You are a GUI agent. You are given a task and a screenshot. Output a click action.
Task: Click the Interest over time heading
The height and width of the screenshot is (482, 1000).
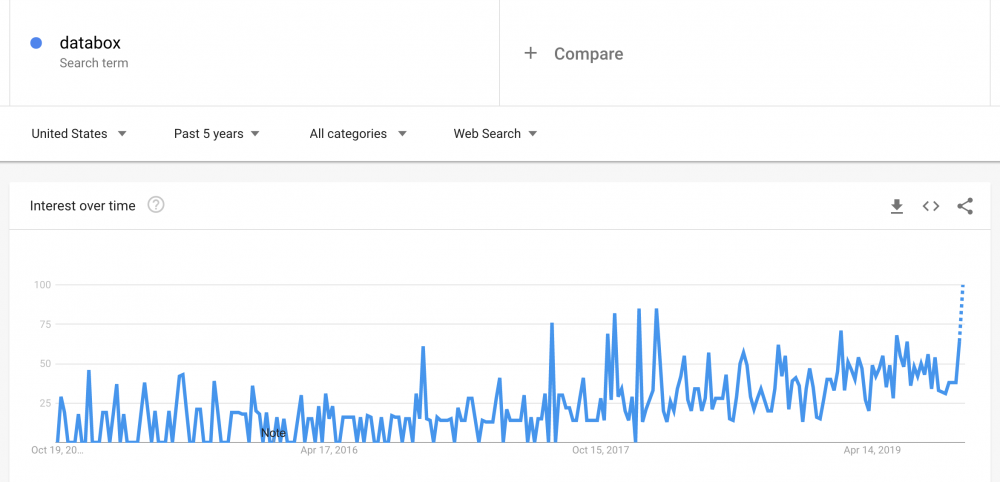[x=82, y=206]
